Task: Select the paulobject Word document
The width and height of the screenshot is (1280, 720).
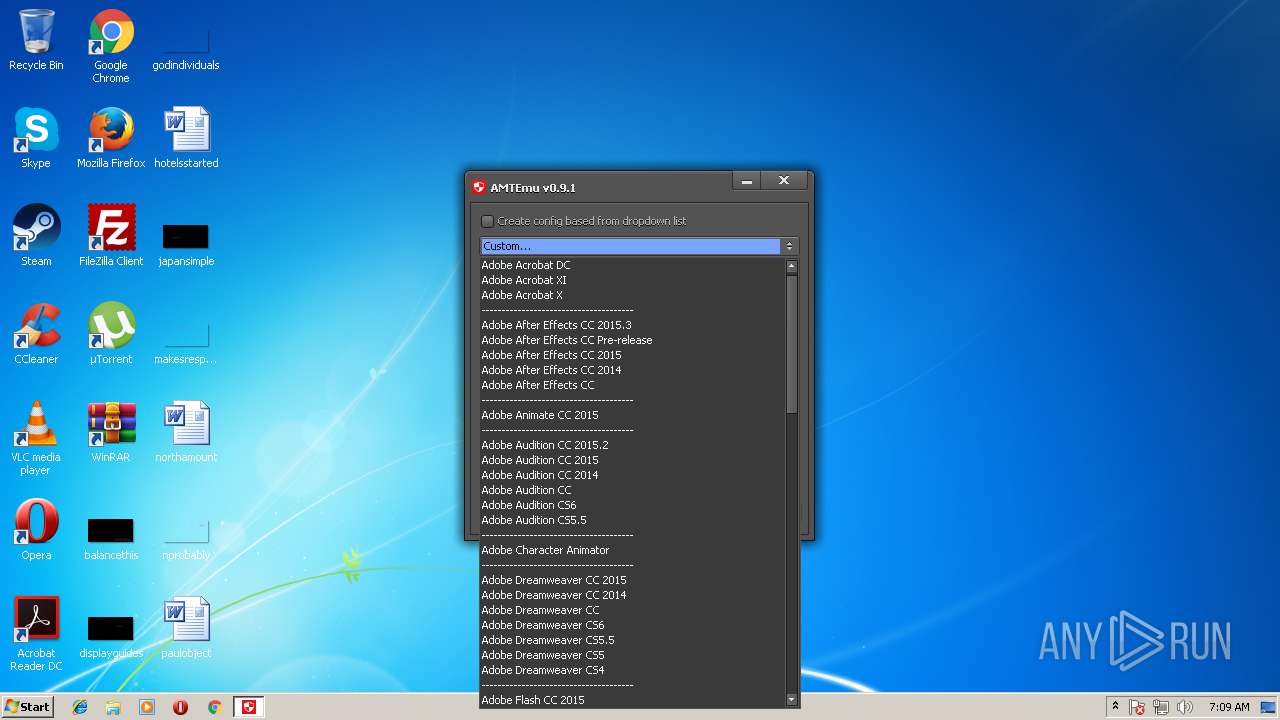Action: click(x=186, y=628)
